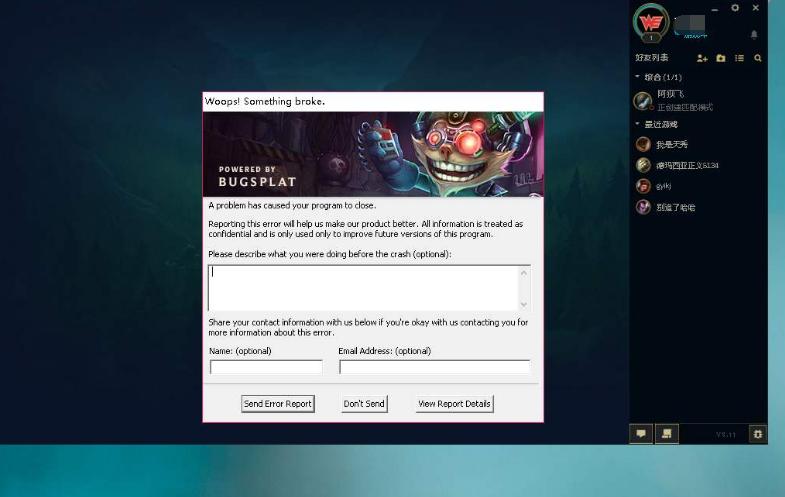The height and width of the screenshot is (497, 785).
Task: Select recent player gyikj
Action: coord(663,186)
